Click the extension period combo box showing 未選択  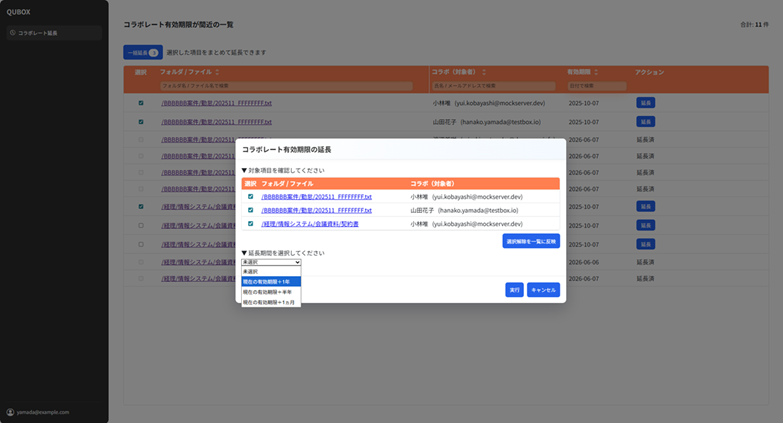(271, 262)
